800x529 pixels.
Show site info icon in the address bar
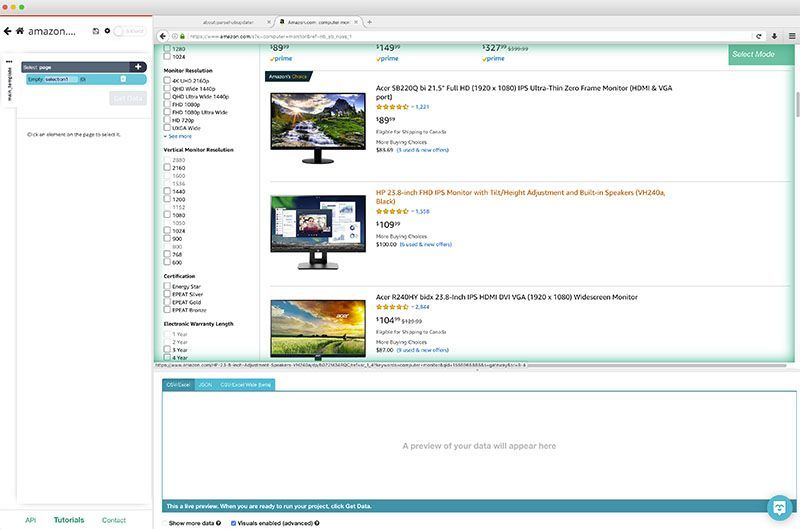tap(174, 36)
